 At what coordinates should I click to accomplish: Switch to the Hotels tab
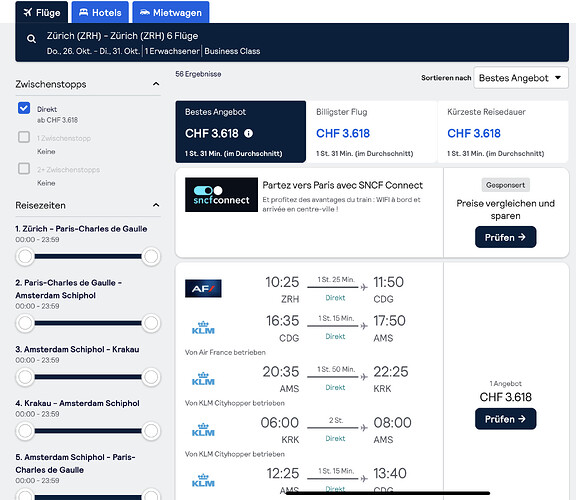pyautogui.click(x=100, y=12)
